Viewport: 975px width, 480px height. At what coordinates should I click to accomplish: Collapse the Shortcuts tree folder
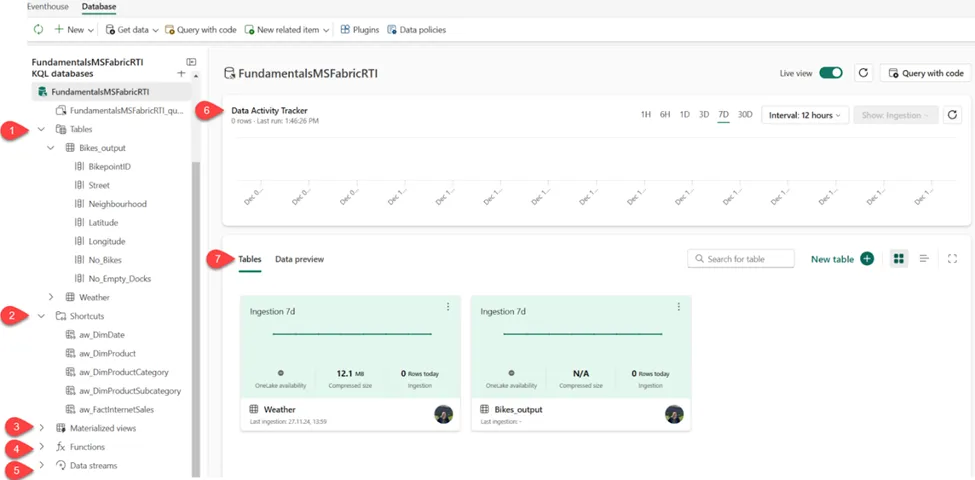(x=41, y=316)
